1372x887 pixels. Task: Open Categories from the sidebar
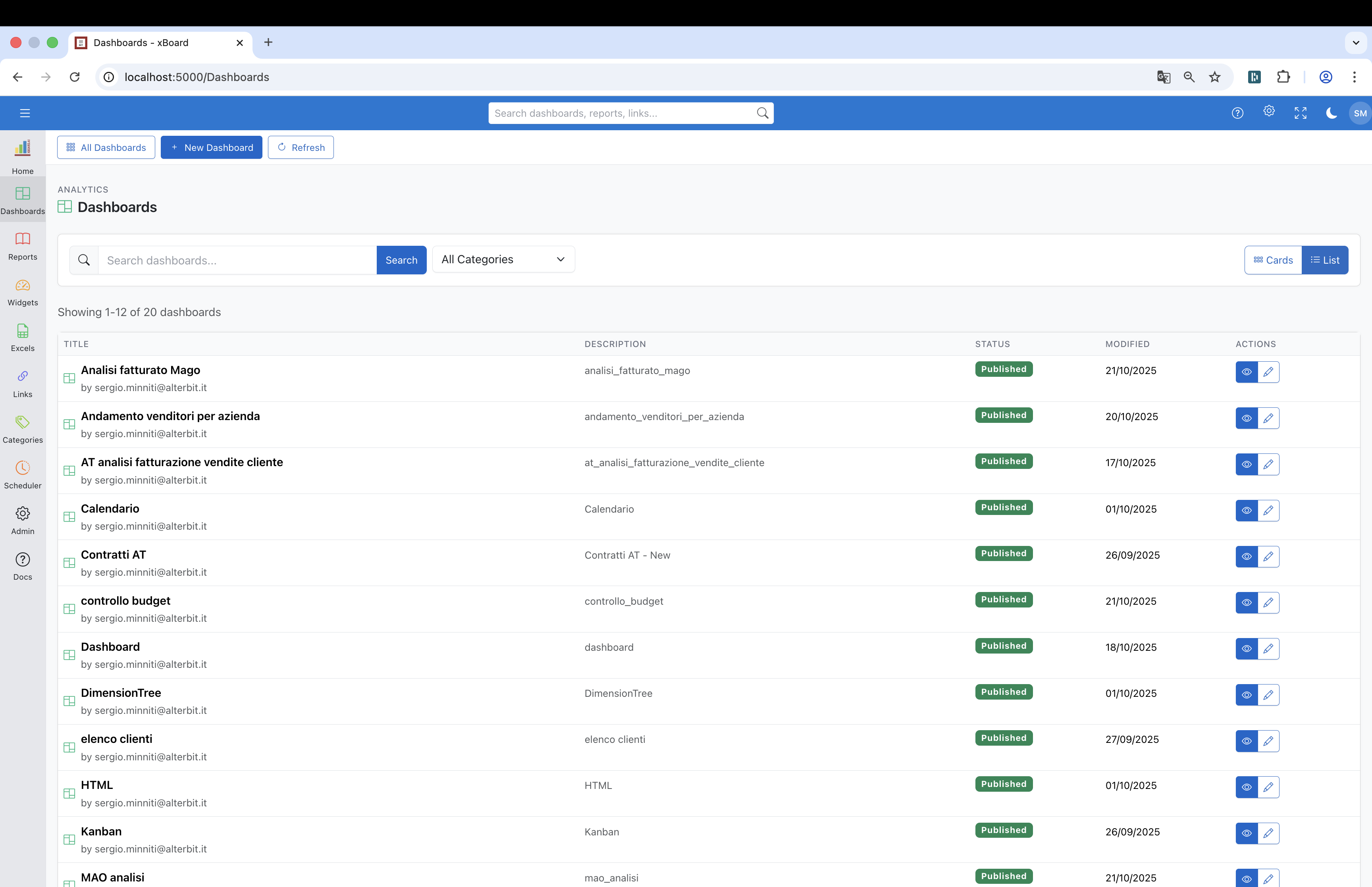(23, 429)
